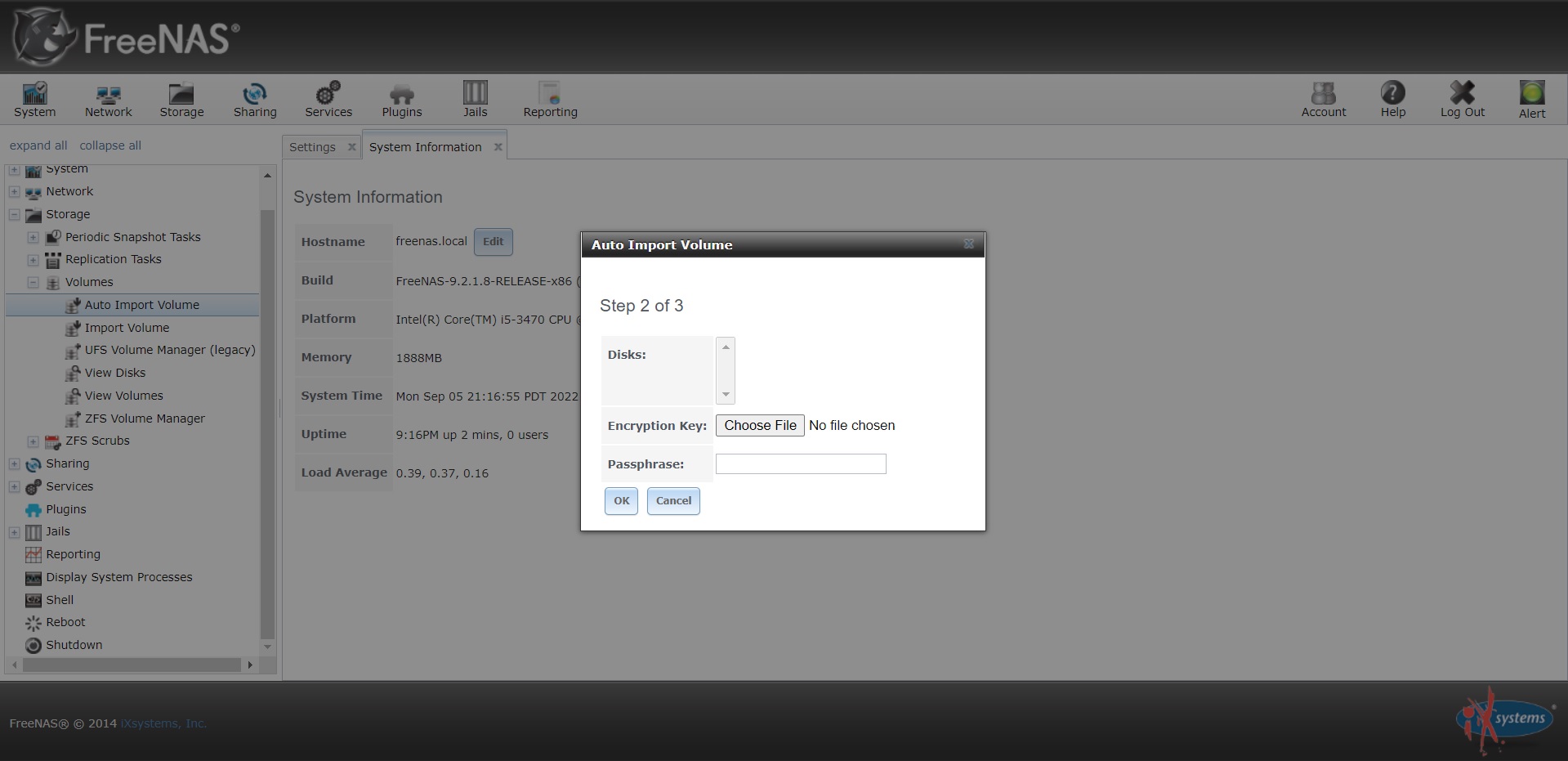Screen dimensions: 1568x761
Task: Collapse the Volumes tree node
Action: (33, 282)
